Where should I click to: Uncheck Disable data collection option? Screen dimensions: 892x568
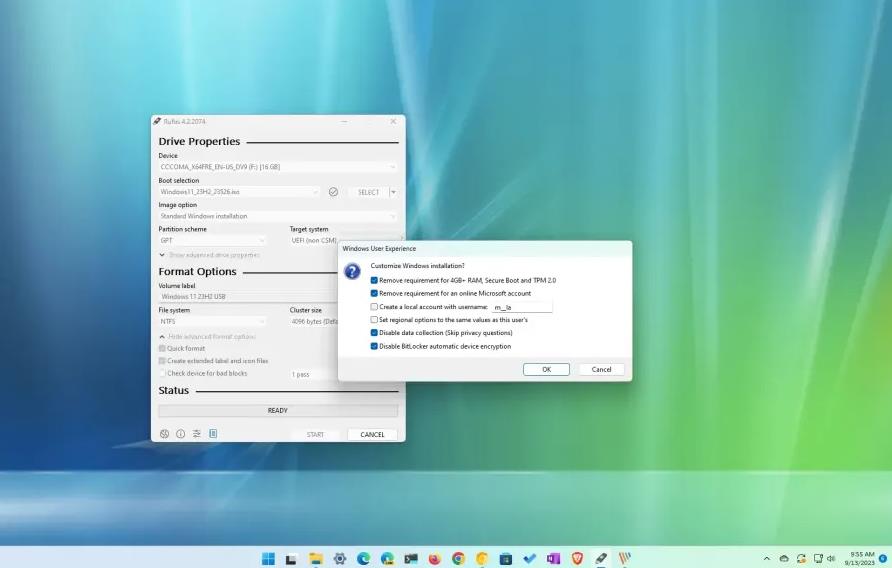(x=374, y=333)
